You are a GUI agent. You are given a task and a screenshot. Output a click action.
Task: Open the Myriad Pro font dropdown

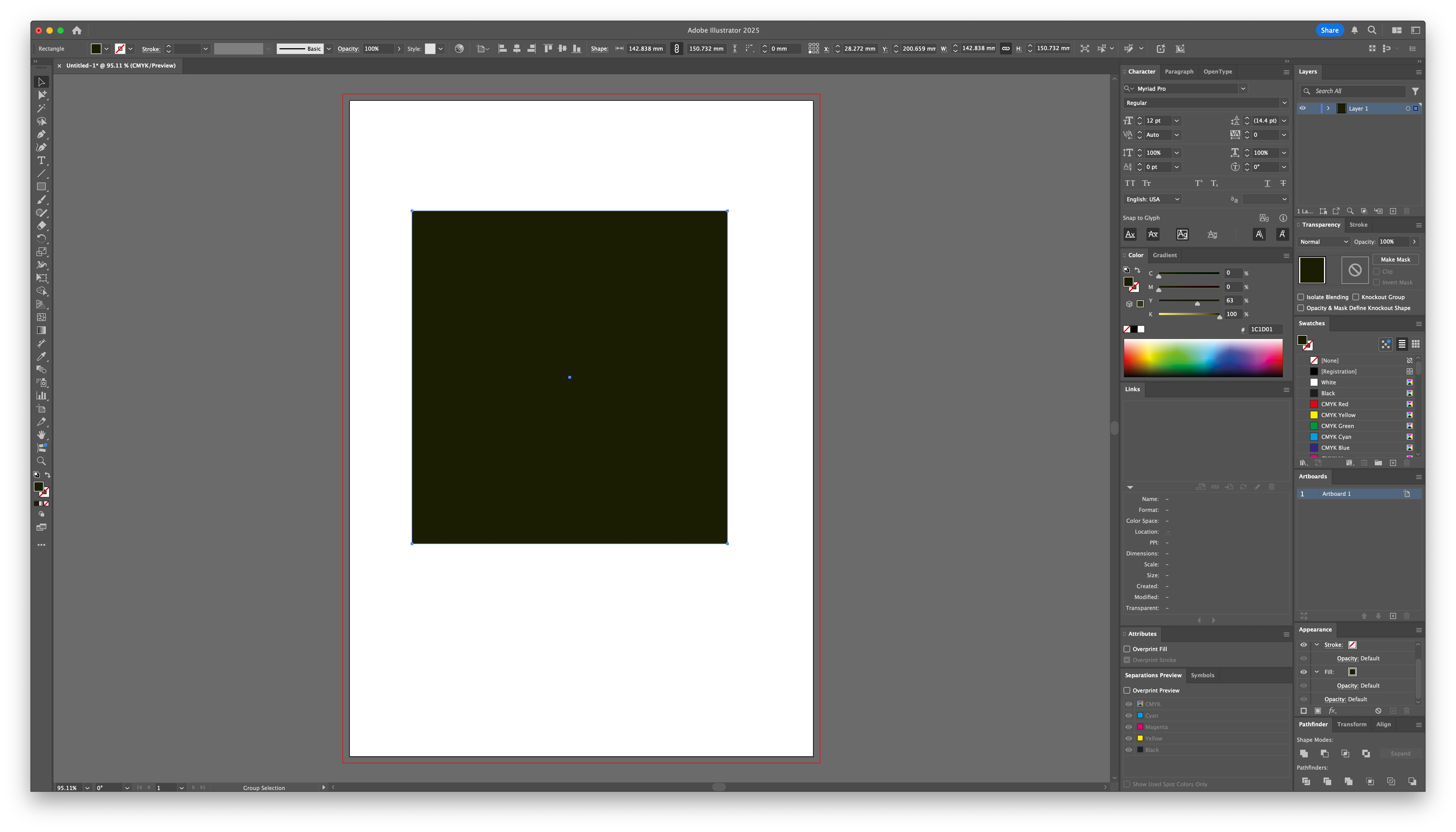click(1243, 89)
